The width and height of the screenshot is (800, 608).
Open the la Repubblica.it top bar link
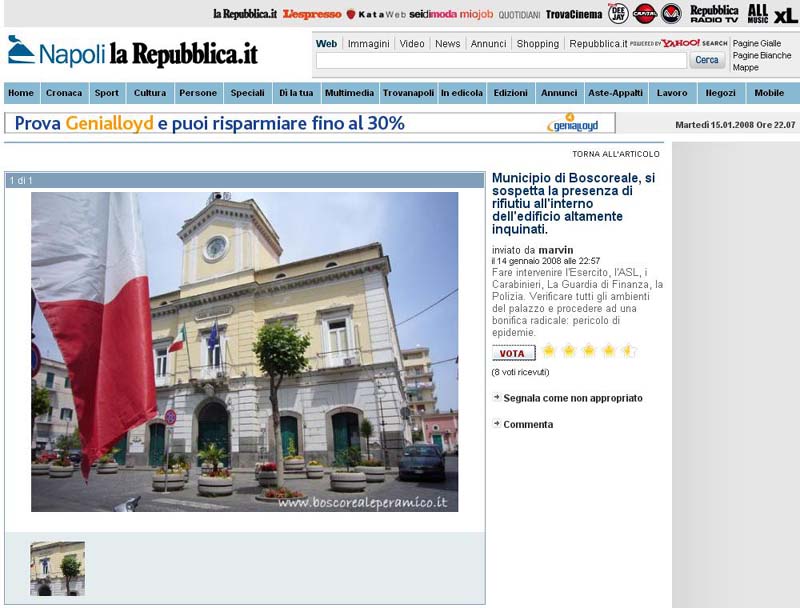245,14
